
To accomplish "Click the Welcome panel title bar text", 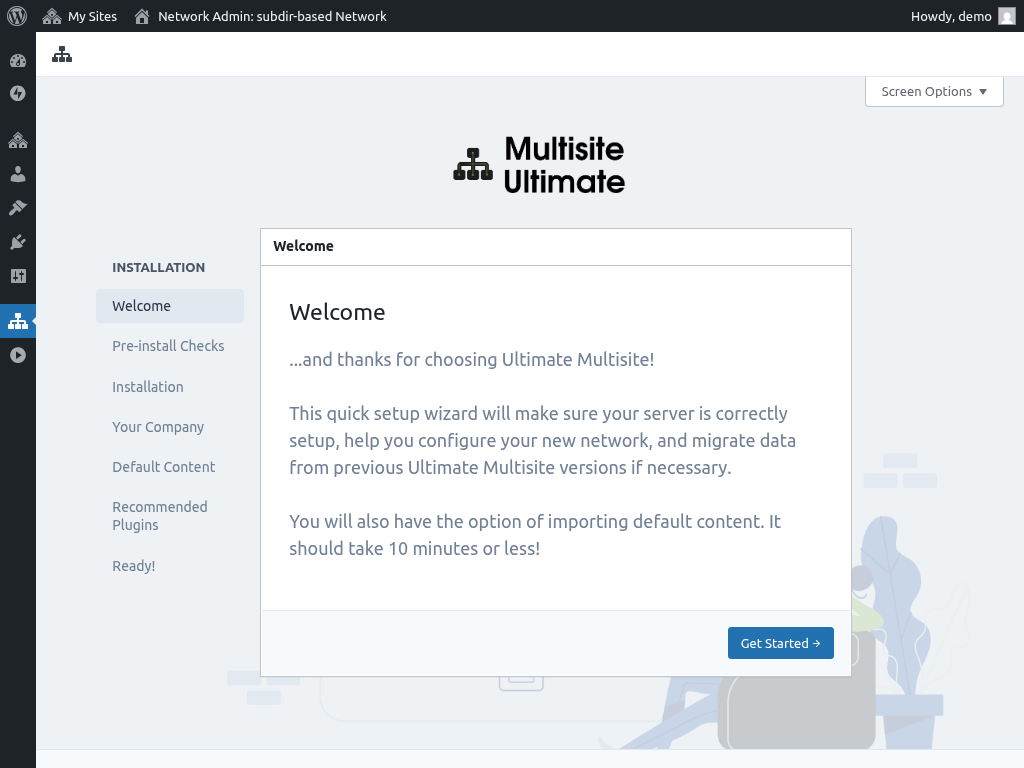I will click(304, 246).
